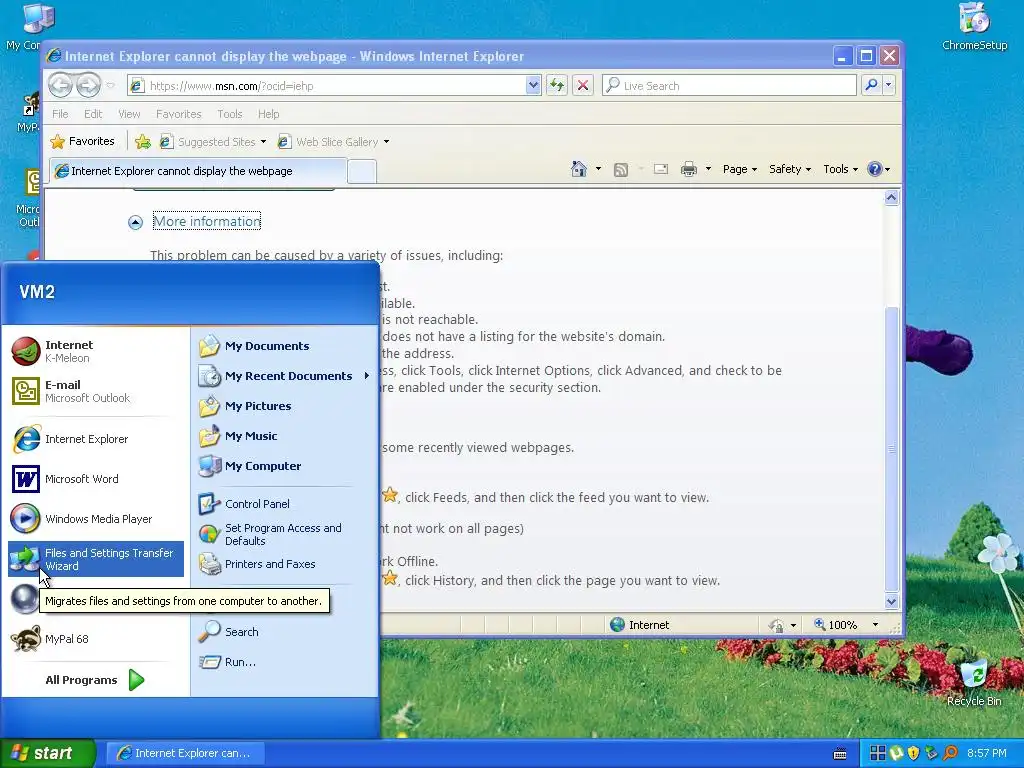Click Internet Explorer taskbar button
Screen dimensions: 1024x768
coord(185,753)
